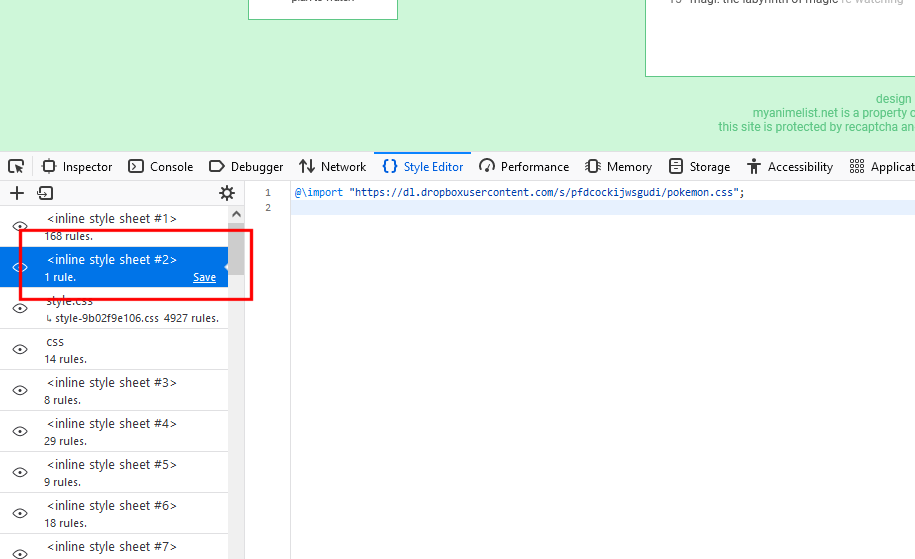Save inline style sheet #2

click(x=204, y=277)
